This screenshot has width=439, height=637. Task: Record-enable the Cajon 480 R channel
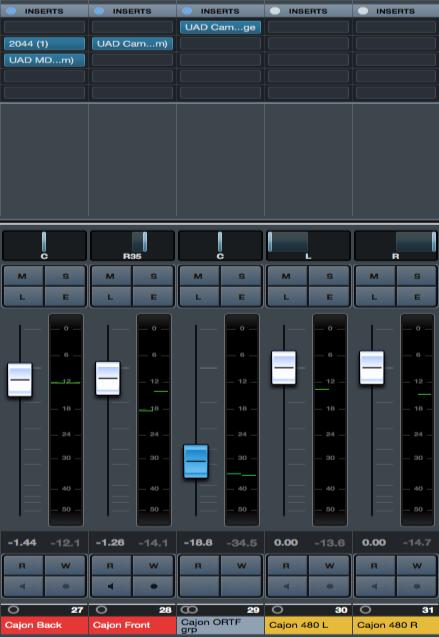417,586
